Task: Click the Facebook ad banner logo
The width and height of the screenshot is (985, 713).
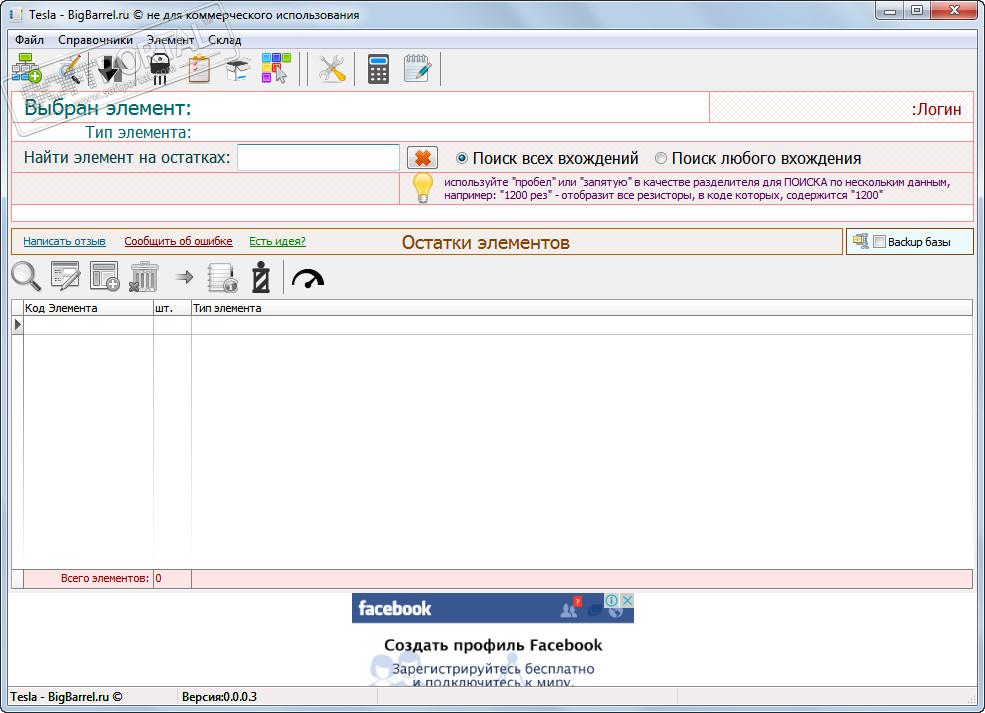Action: click(x=395, y=608)
